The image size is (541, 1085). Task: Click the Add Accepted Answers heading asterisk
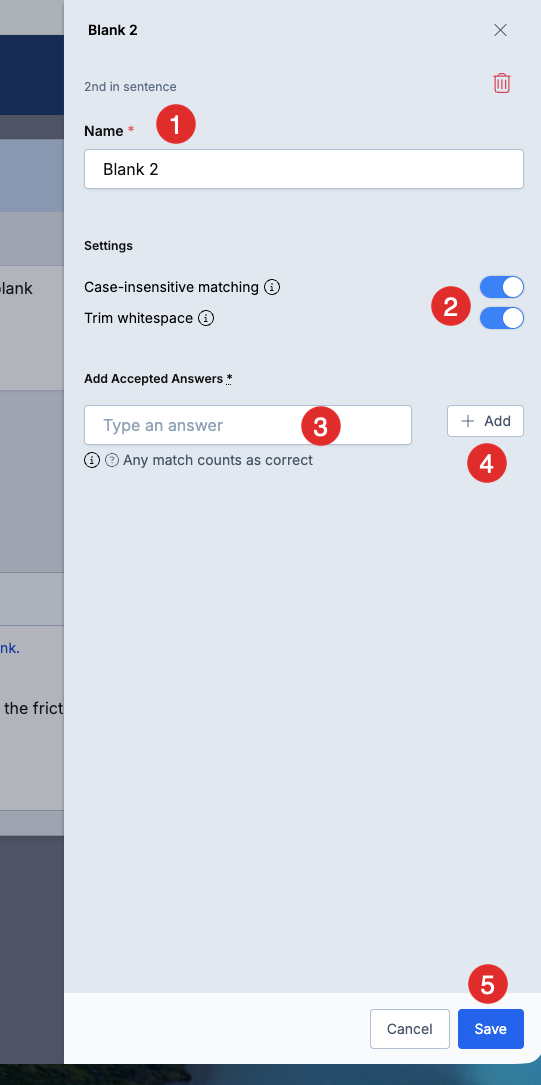[229, 378]
